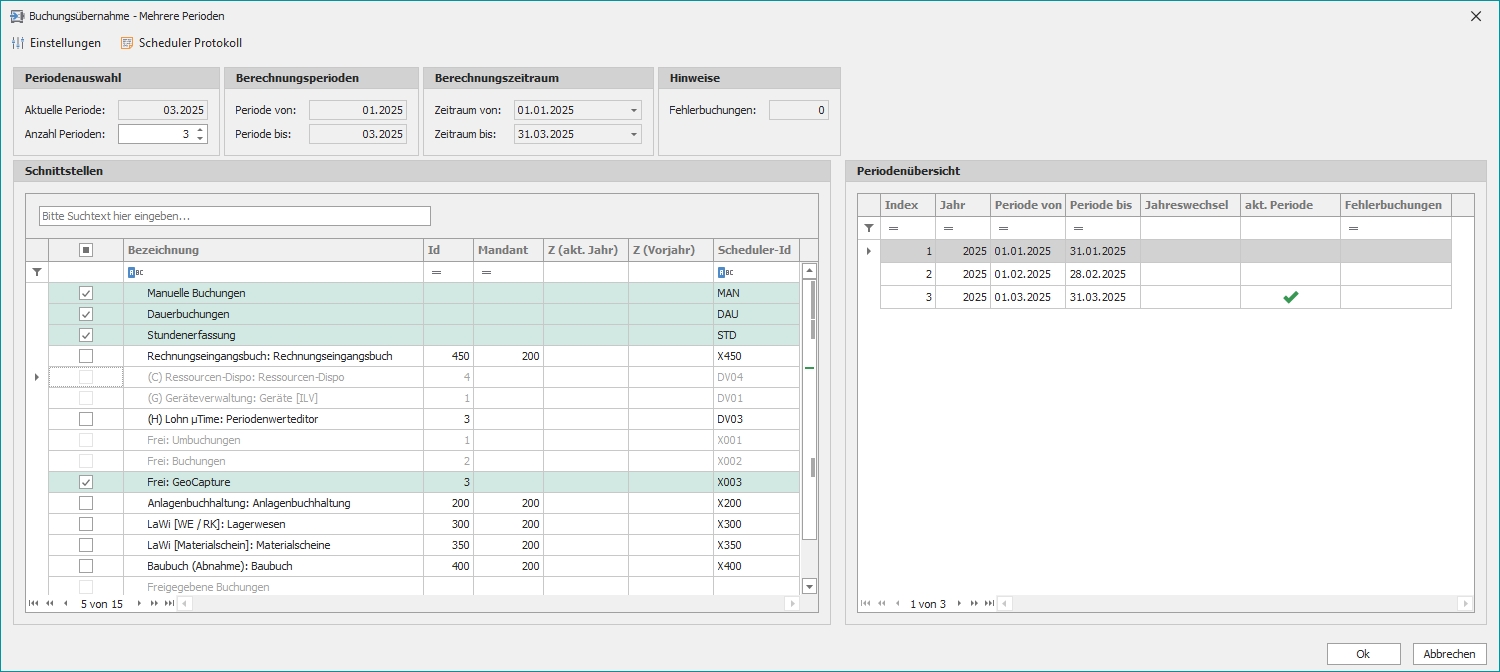Uncheck the Manuelle Buchungen checkbox

[x=86, y=293]
